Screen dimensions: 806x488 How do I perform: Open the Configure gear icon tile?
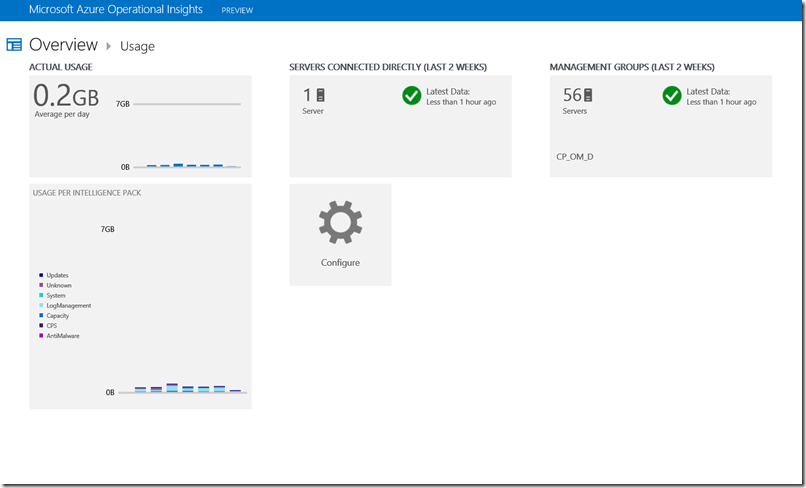tap(340, 223)
